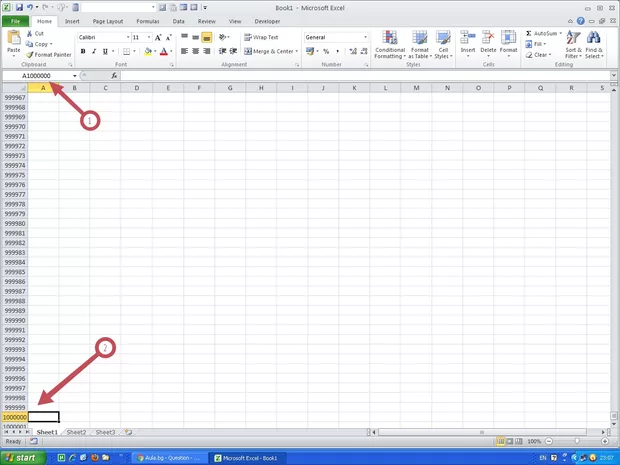620x465 pixels.
Task: Center text horizontally icon
Action: pos(195,51)
